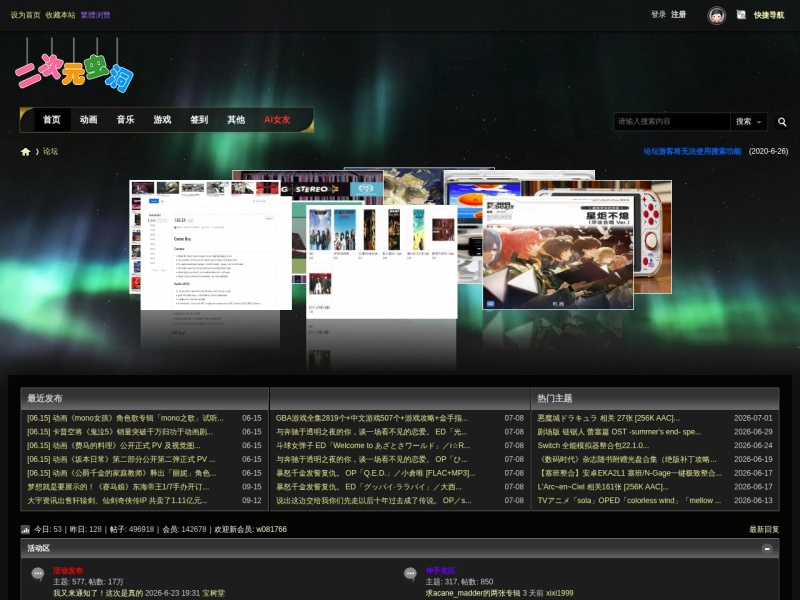Open the 音乐 nav tab
The width and height of the screenshot is (800, 600).
125,120
